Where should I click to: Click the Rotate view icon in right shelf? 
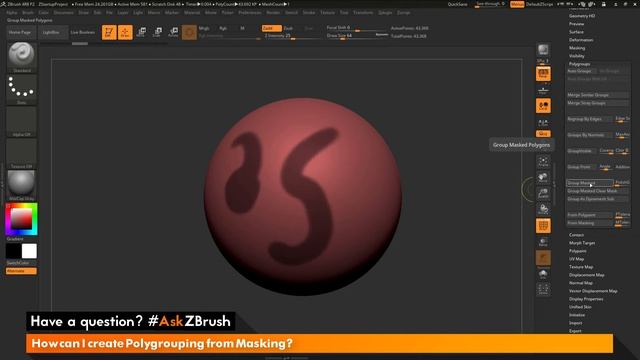coord(543,209)
